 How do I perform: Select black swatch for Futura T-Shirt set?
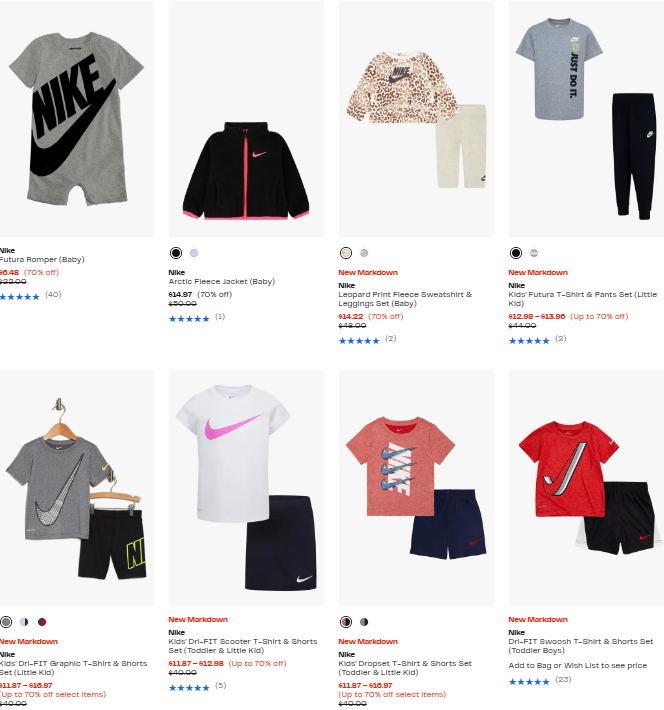tap(515, 253)
